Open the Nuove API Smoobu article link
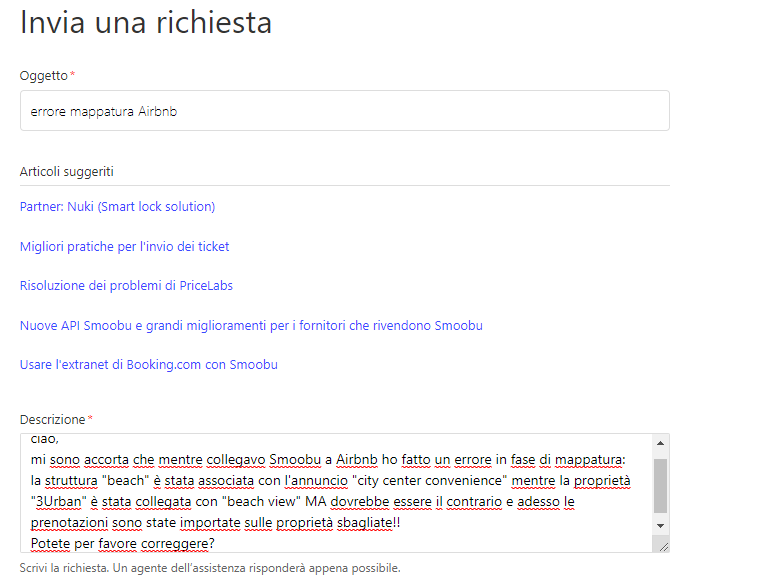This screenshot has height=583, width=783. click(x=251, y=325)
